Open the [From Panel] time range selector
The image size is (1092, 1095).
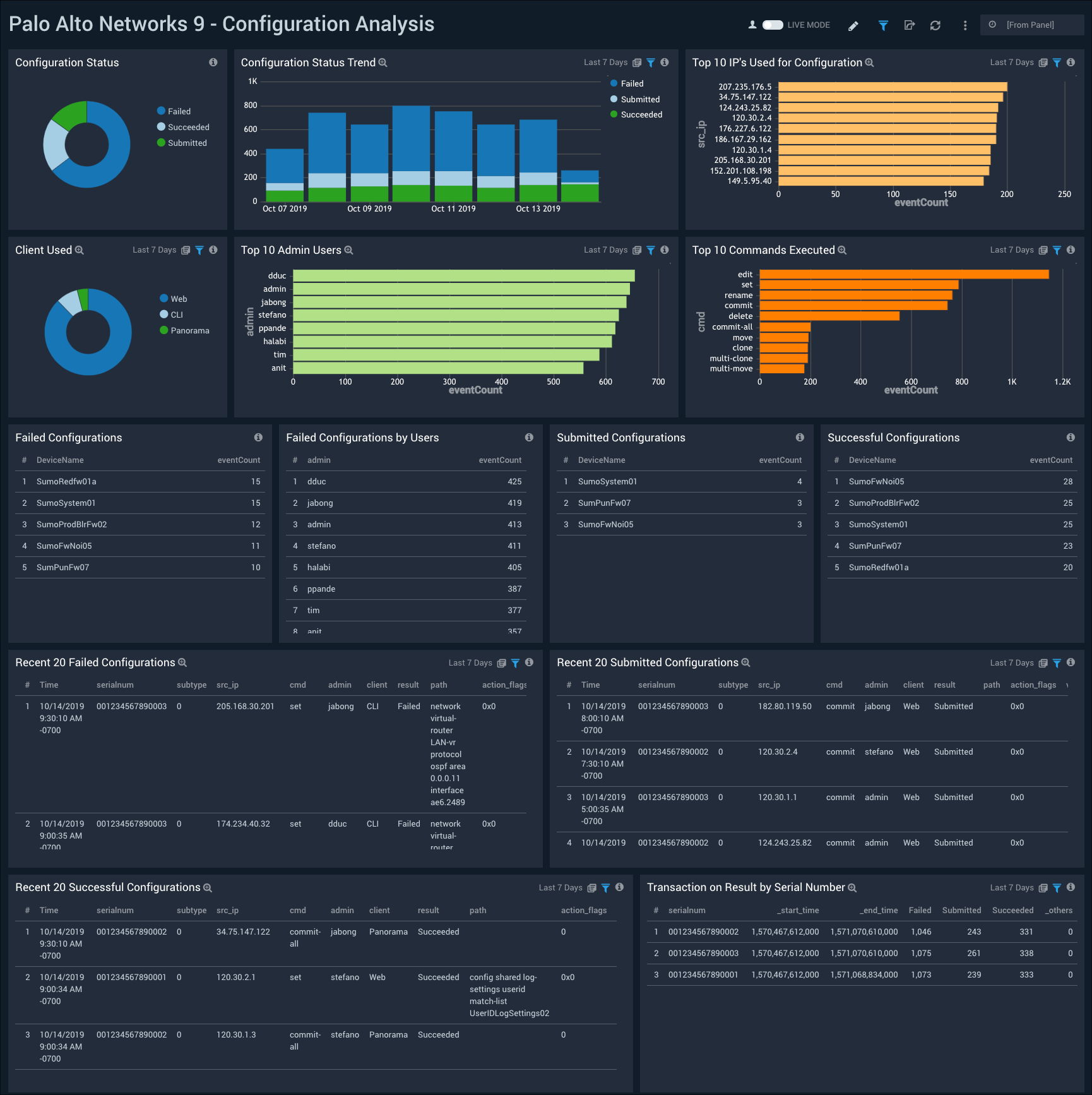[x=1033, y=25]
